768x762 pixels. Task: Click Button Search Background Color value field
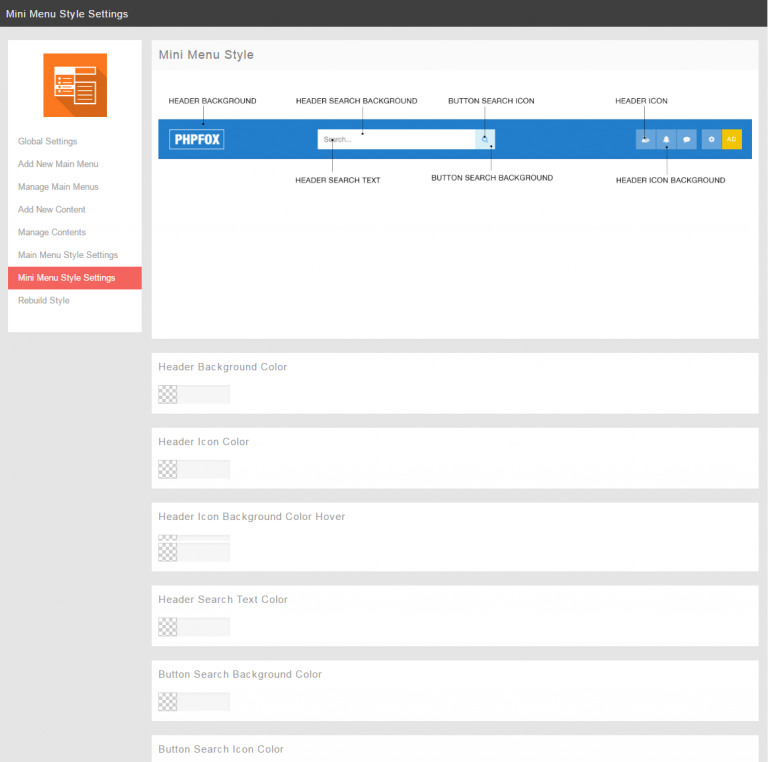(x=203, y=702)
